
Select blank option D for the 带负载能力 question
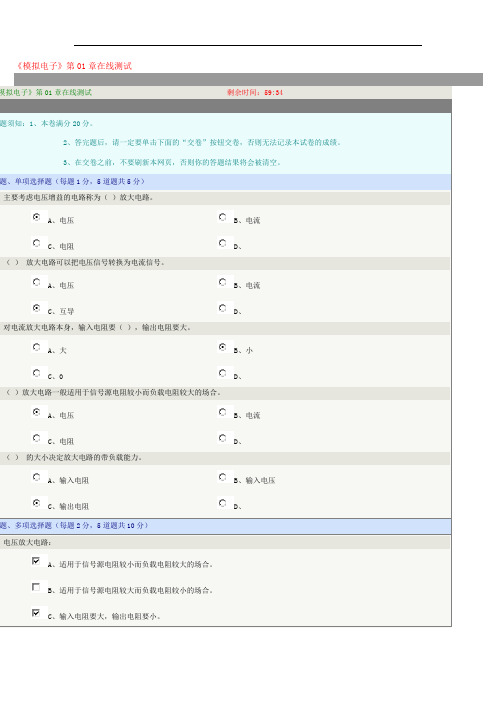click(x=222, y=503)
